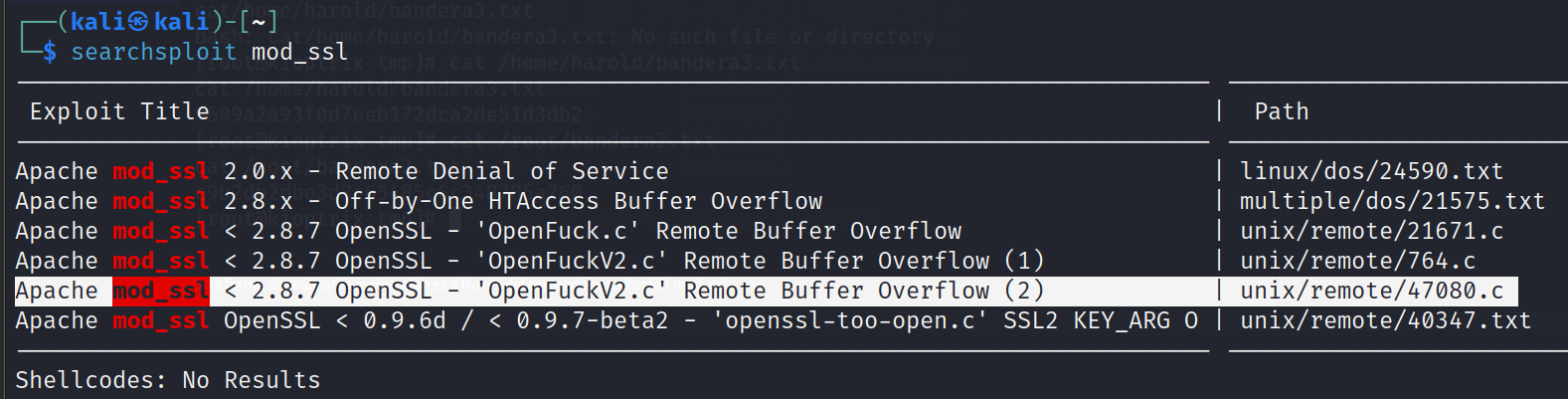Click the Path column header

(x=1281, y=111)
